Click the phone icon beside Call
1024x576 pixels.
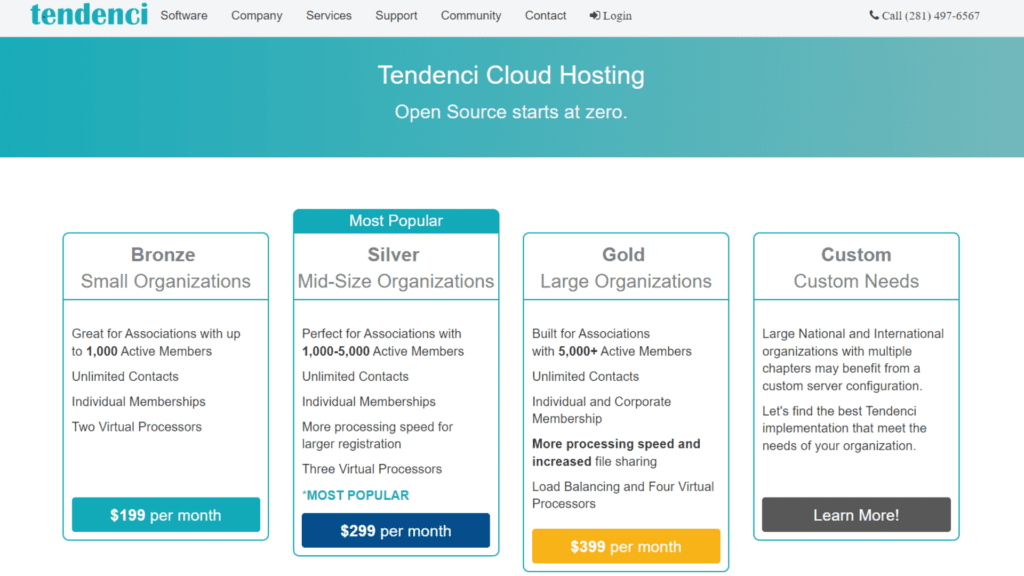click(874, 15)
